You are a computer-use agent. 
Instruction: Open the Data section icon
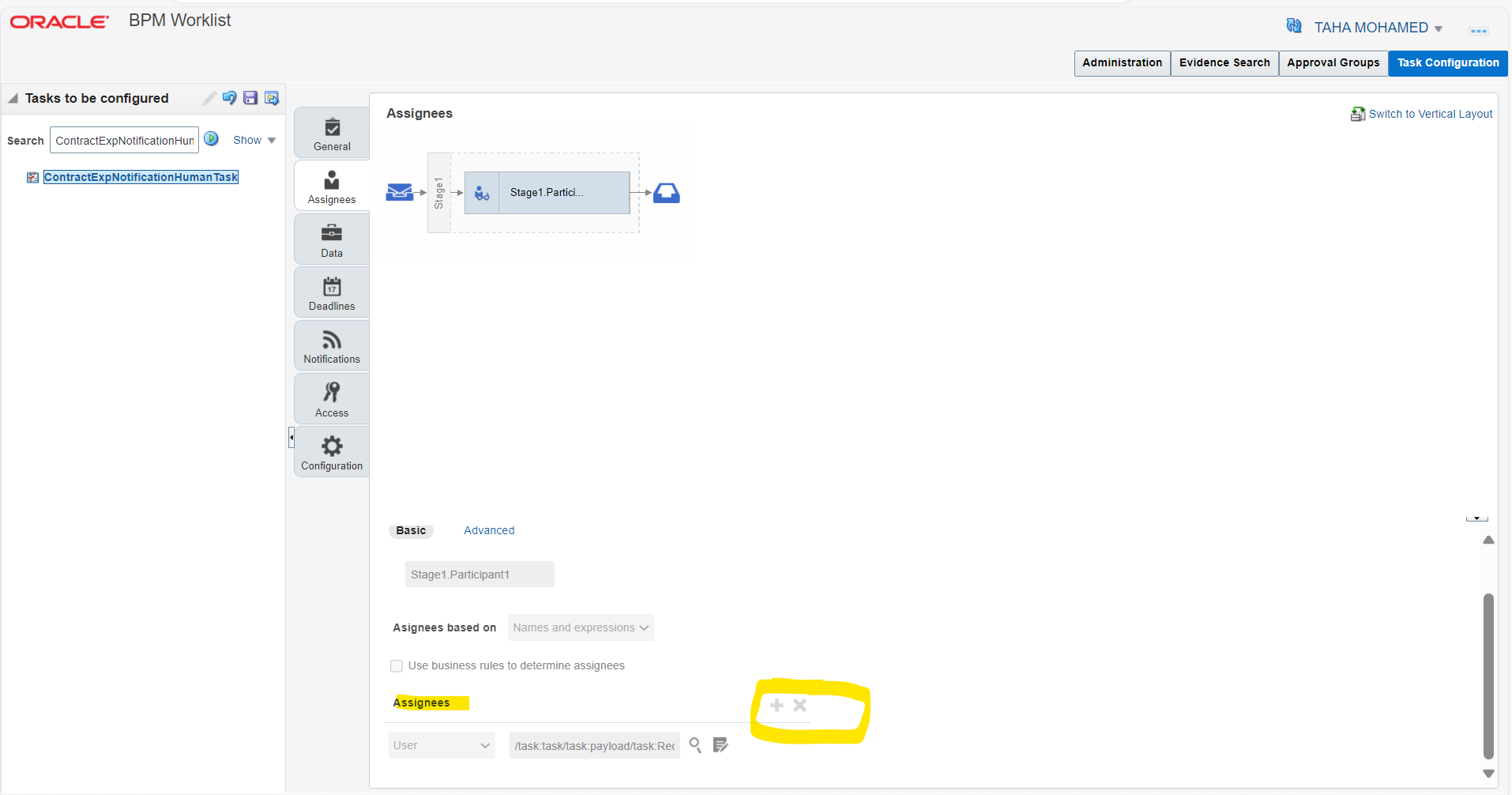[331, 237]
